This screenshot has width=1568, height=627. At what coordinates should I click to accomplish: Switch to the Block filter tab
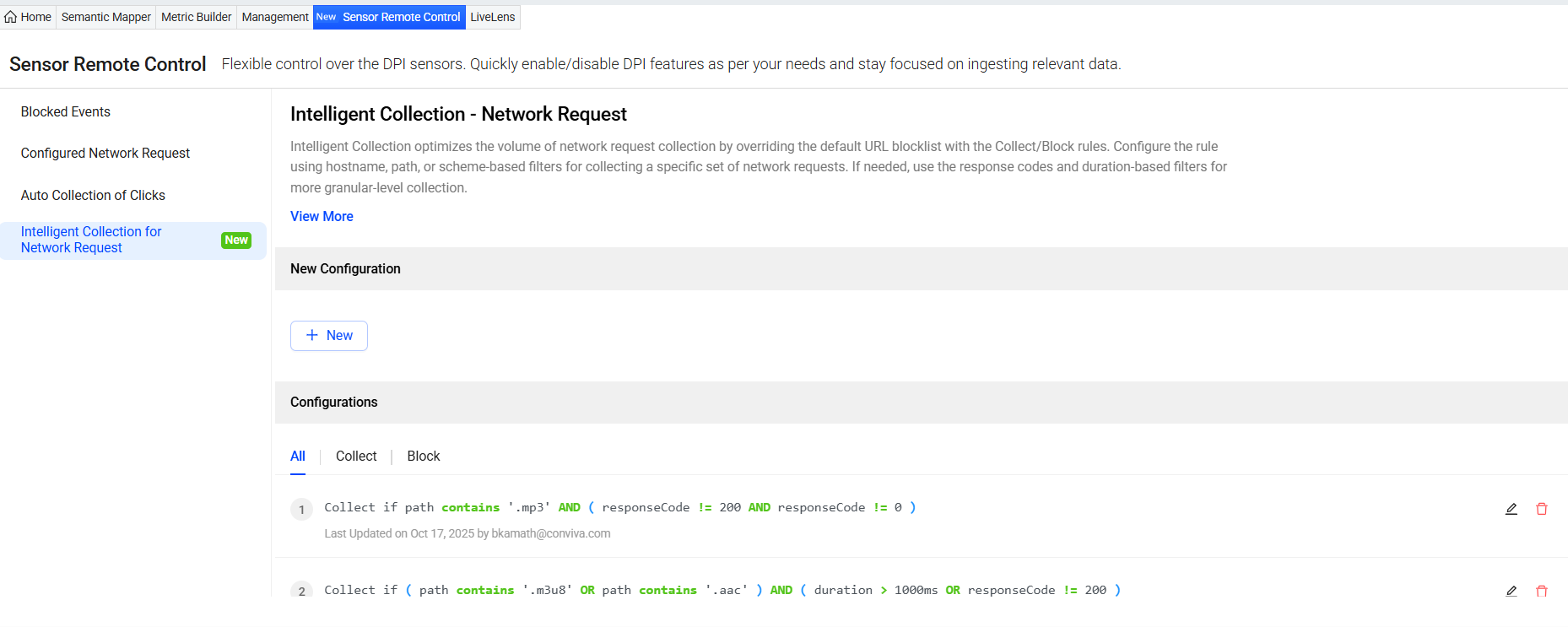424,457
